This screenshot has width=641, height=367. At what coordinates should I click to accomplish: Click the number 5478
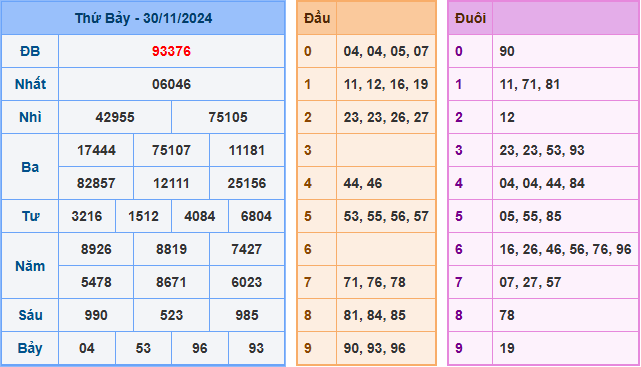tap(96, 282)
